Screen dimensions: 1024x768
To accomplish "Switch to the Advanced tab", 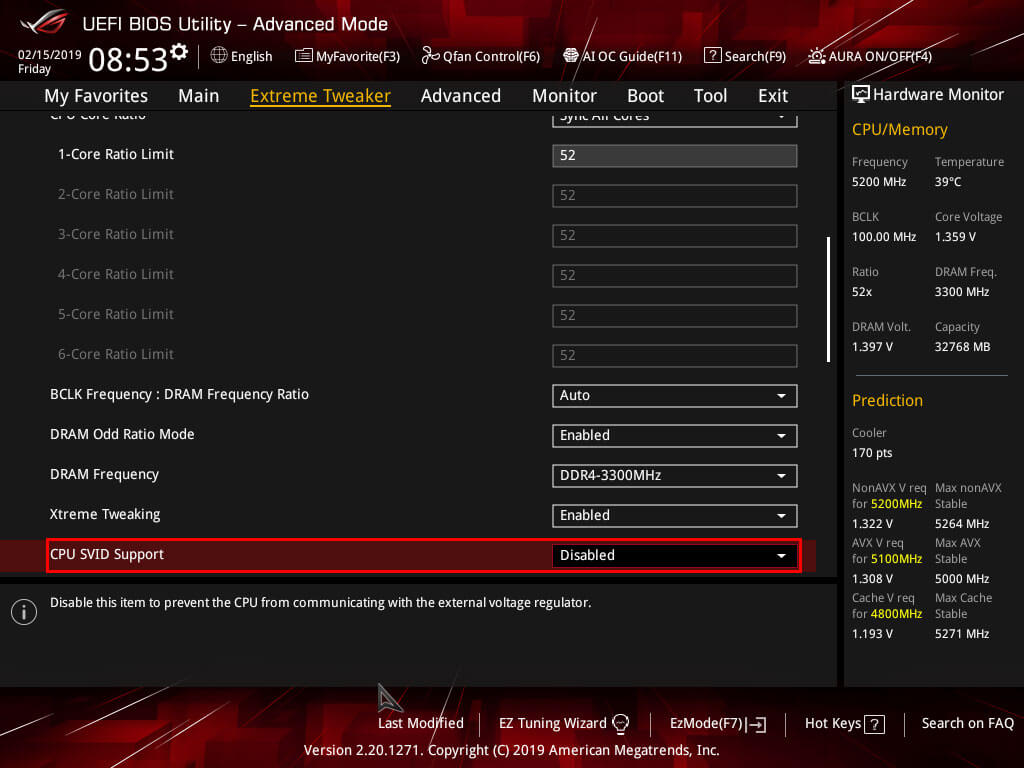I will pyautogui.click(x=461, y=96).
